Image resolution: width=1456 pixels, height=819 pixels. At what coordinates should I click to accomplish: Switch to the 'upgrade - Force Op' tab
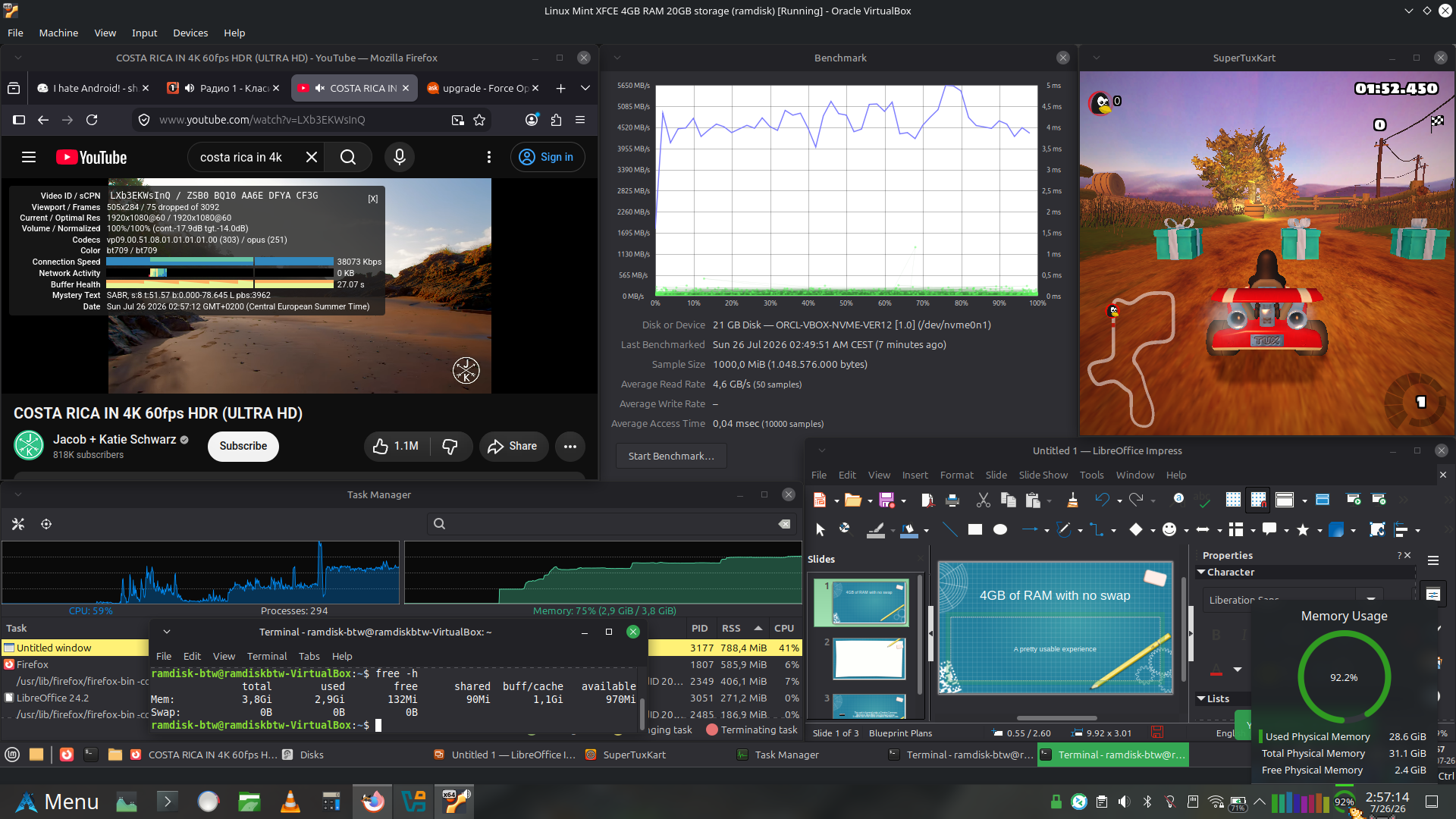point(482,88)
